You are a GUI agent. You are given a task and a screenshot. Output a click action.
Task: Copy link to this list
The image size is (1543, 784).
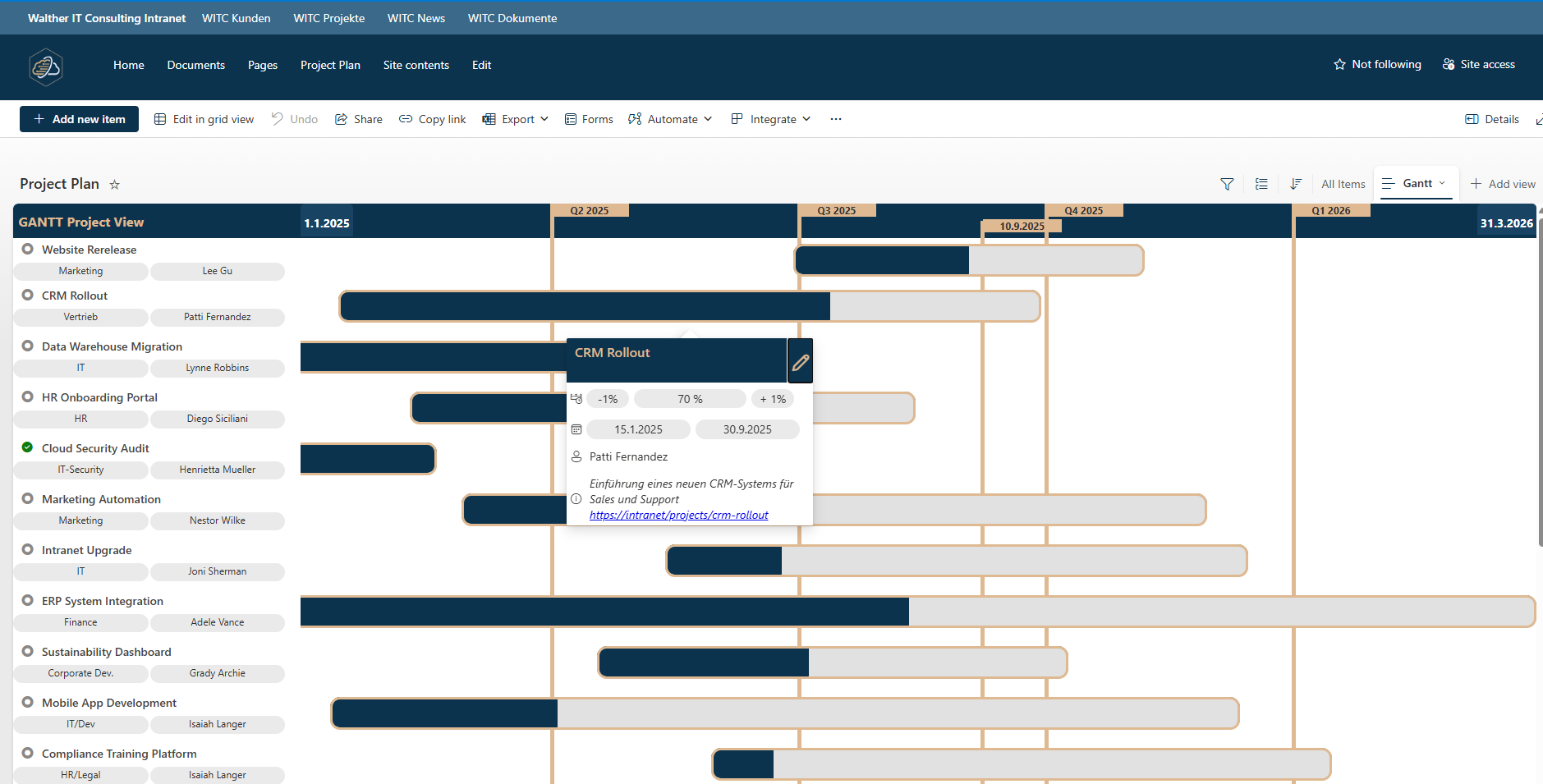pos(431,119)
